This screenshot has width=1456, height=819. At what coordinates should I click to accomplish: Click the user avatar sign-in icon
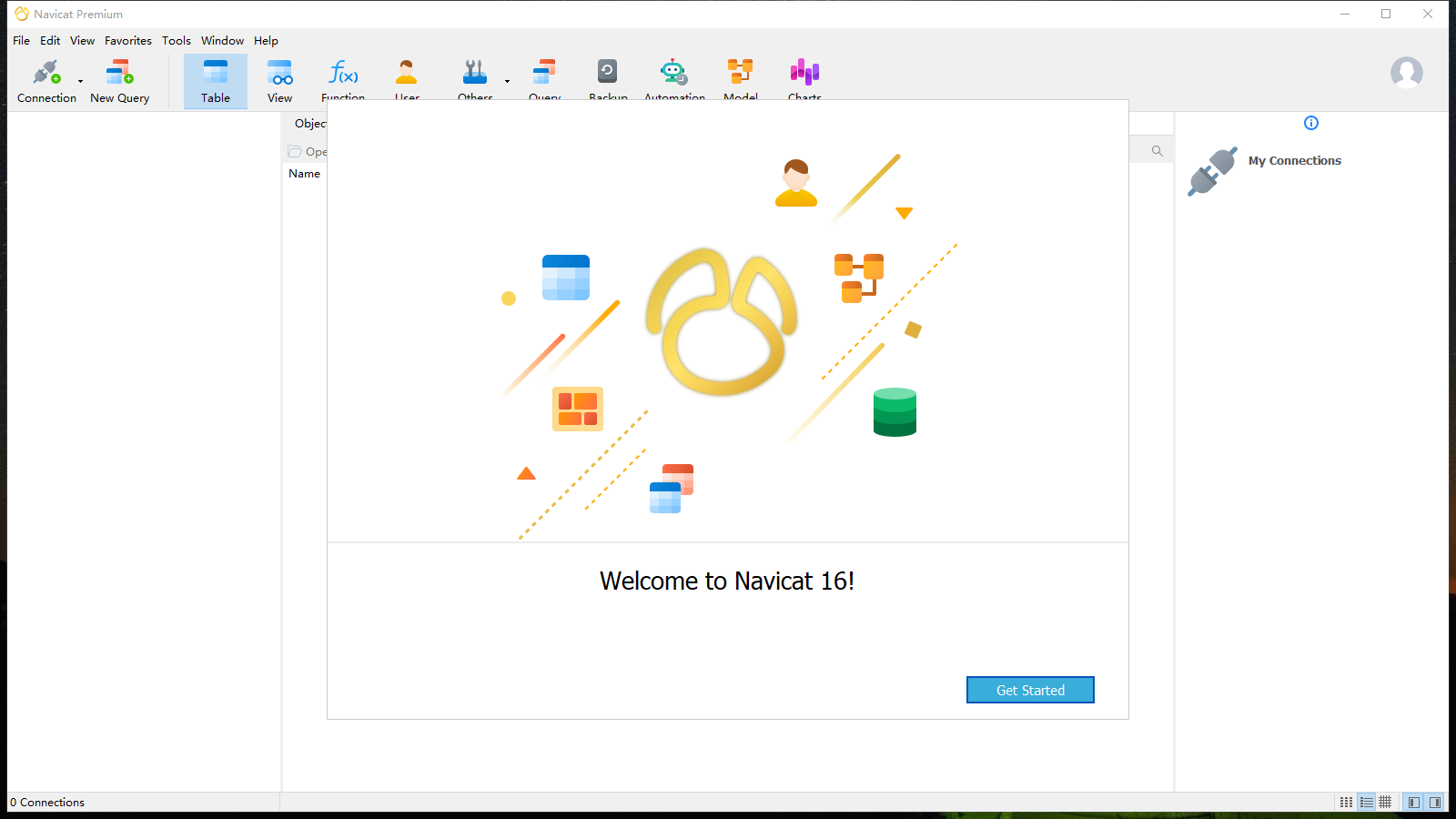click(1407, 72)
